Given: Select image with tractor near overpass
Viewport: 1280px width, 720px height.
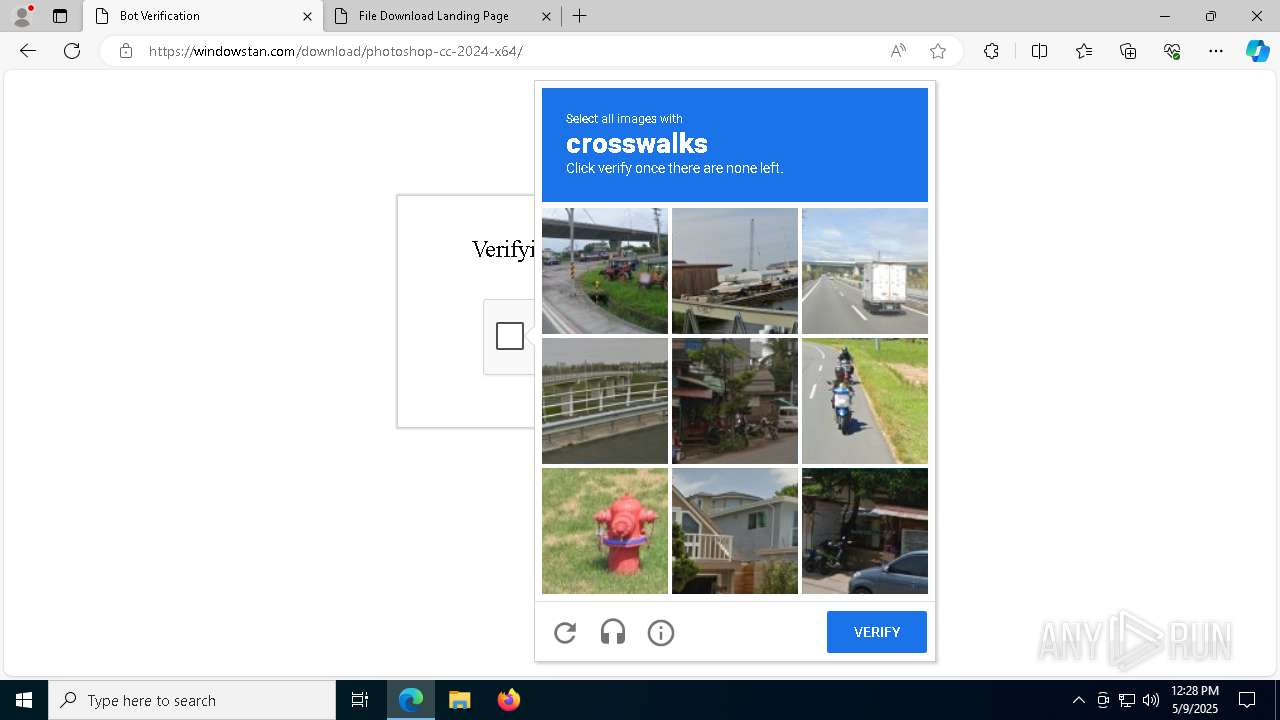Looking at the screenshot, I should point(605,271).
